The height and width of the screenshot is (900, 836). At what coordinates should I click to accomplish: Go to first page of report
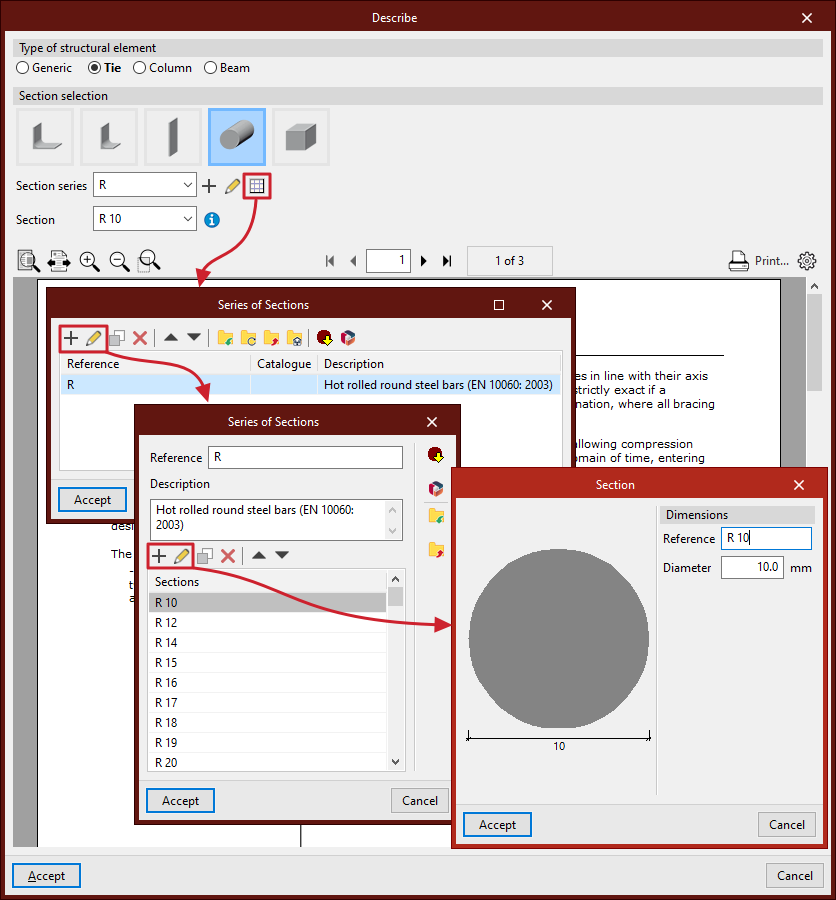pyautogui.click(x=330, y=261)
